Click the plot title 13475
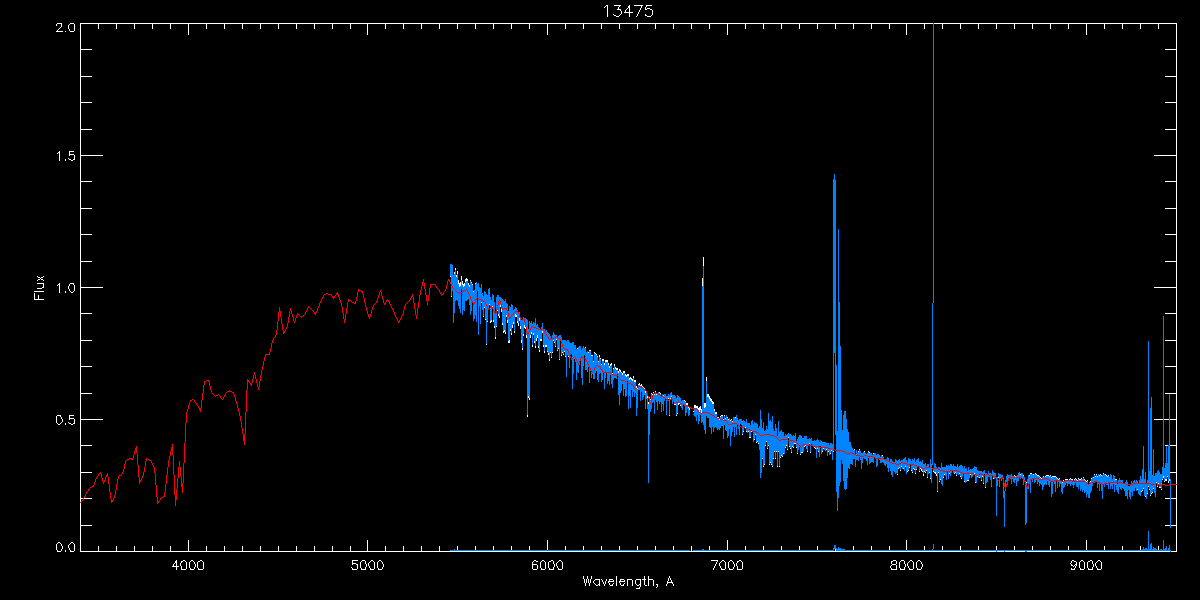 [x=628, y=11]
